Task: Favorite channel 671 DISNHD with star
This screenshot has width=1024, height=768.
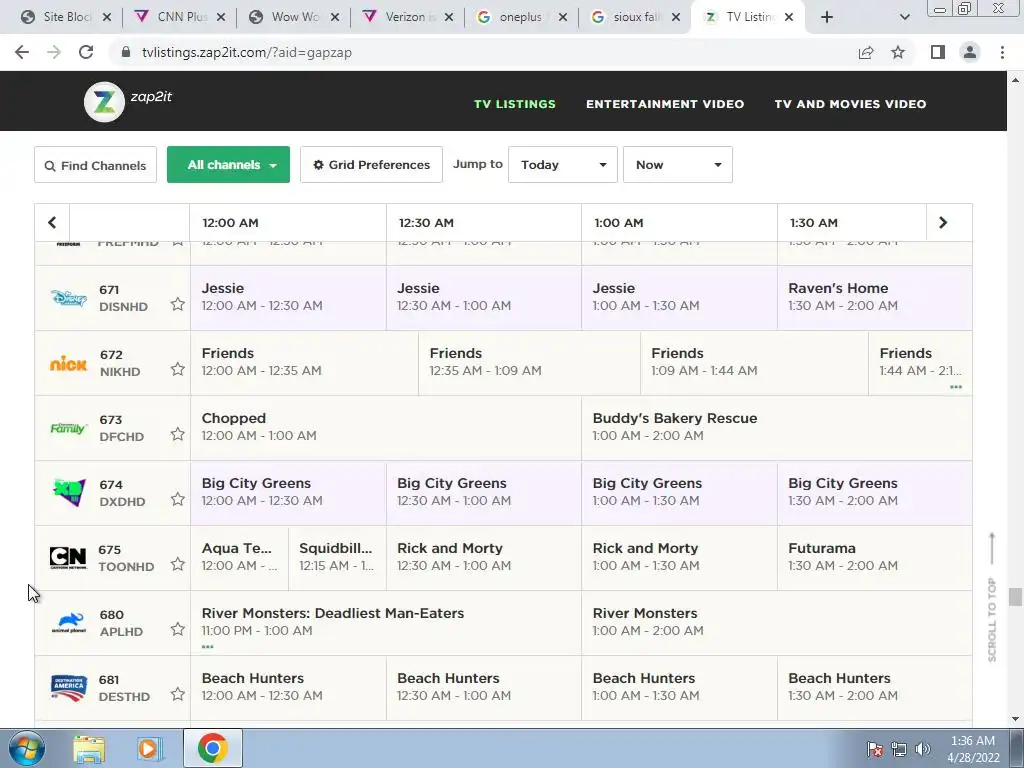Action: click(178, 304)
